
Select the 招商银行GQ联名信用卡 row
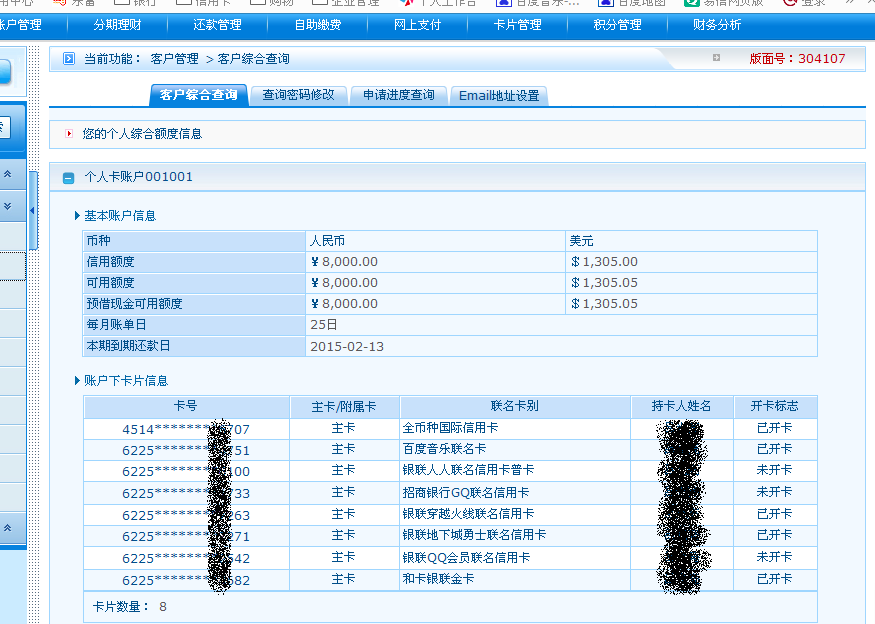(x=450, y=493)
